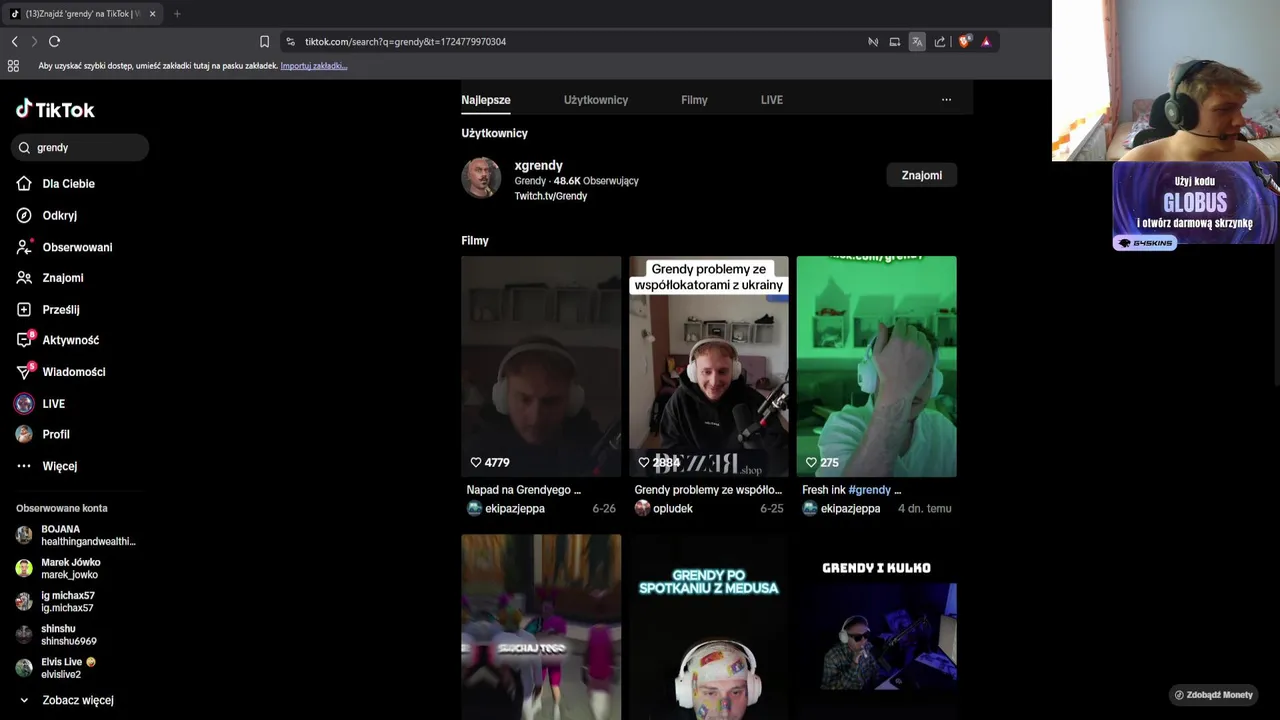Open shinshu followed account

tap(57, 635)
